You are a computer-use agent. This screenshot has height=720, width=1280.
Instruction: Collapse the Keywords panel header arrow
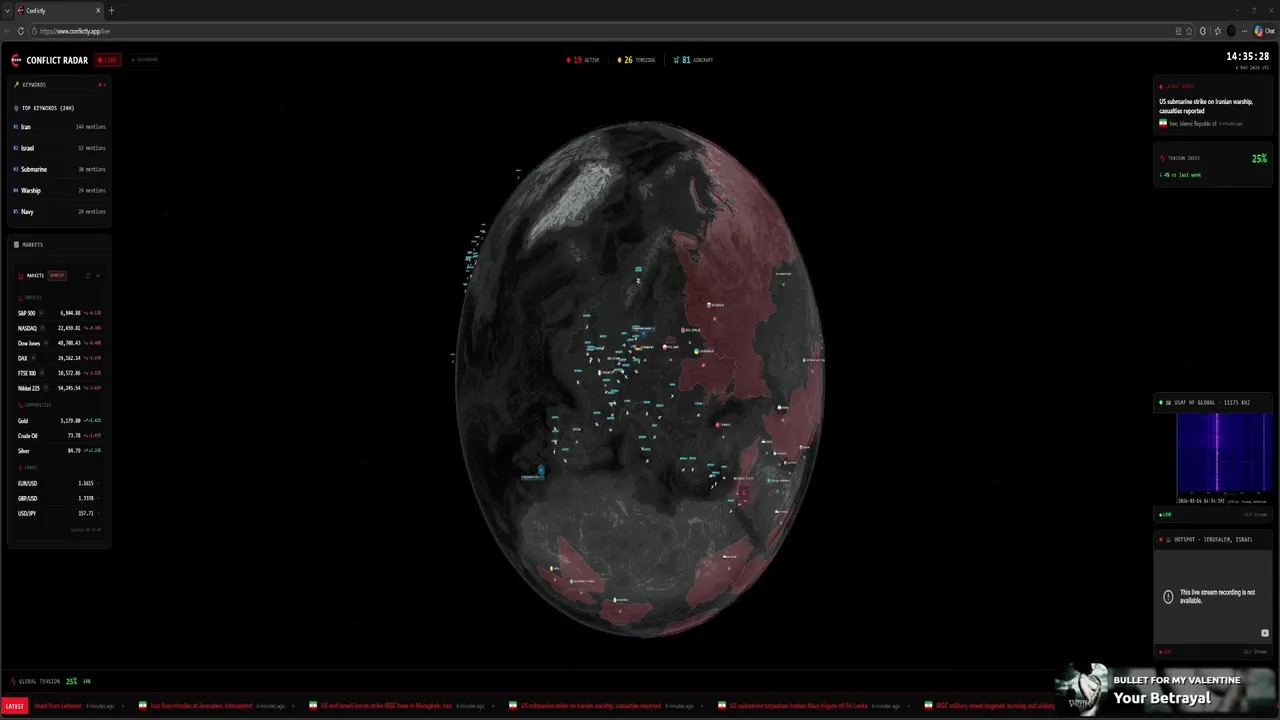[102, 85]
